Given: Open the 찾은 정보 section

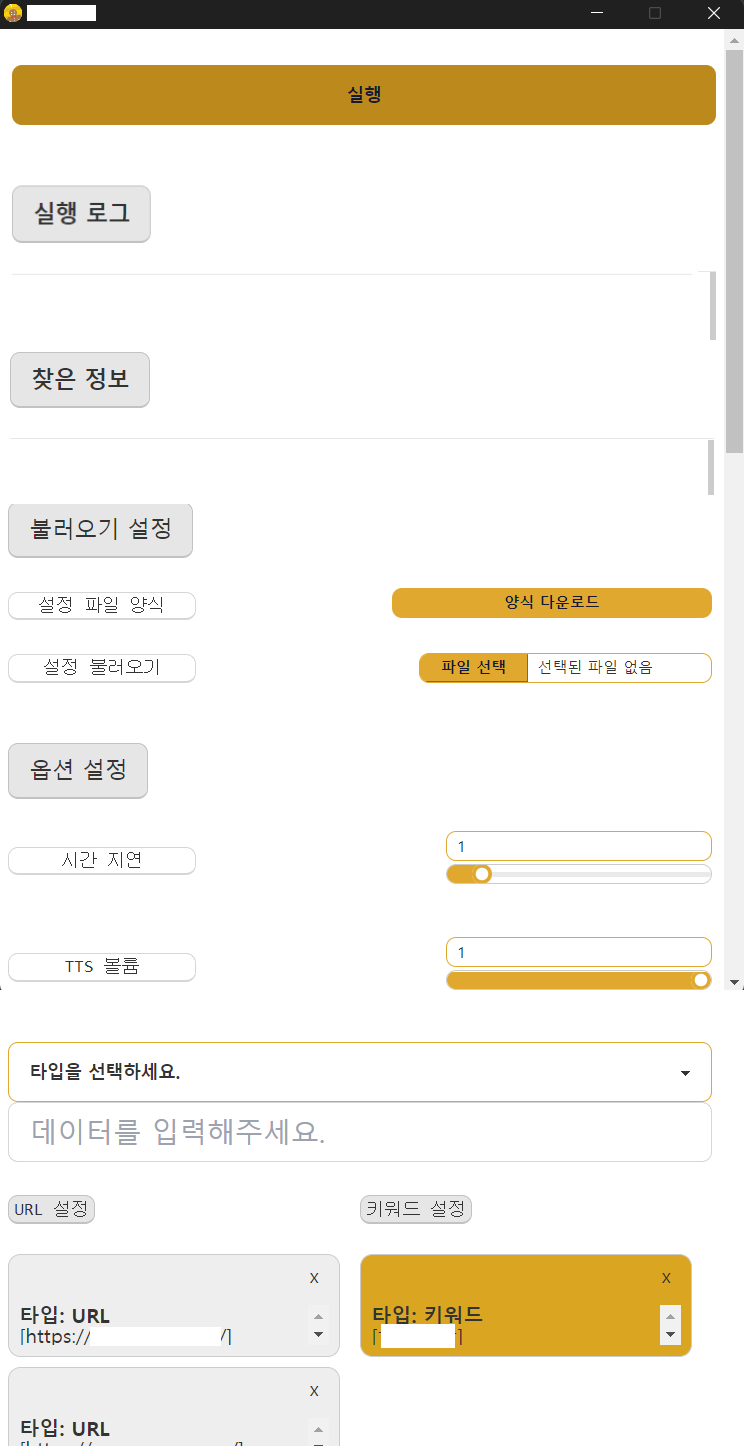Looking at the screenshot, I should 80,380.
